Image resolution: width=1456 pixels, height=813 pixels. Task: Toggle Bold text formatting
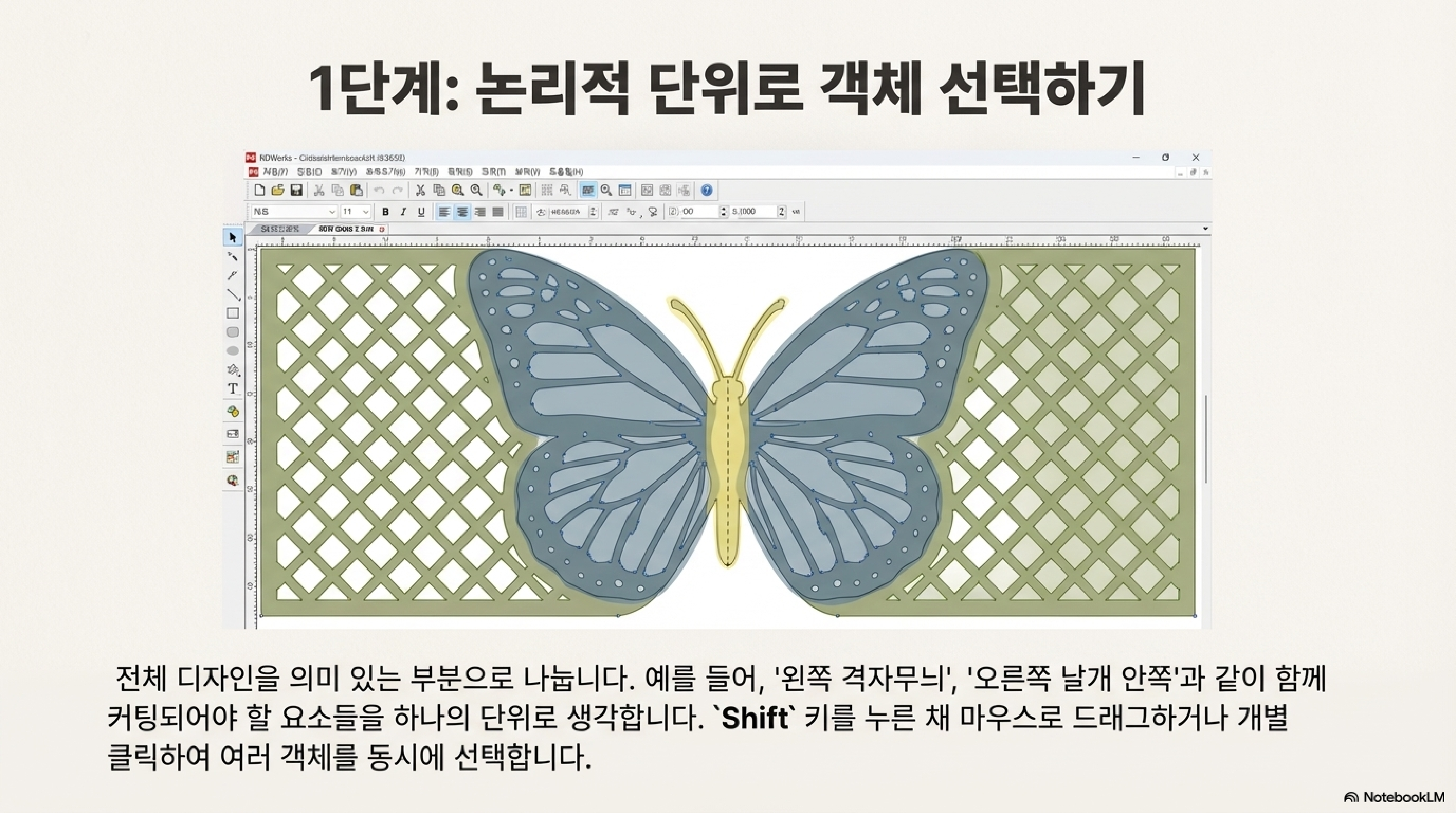point(386,212)
